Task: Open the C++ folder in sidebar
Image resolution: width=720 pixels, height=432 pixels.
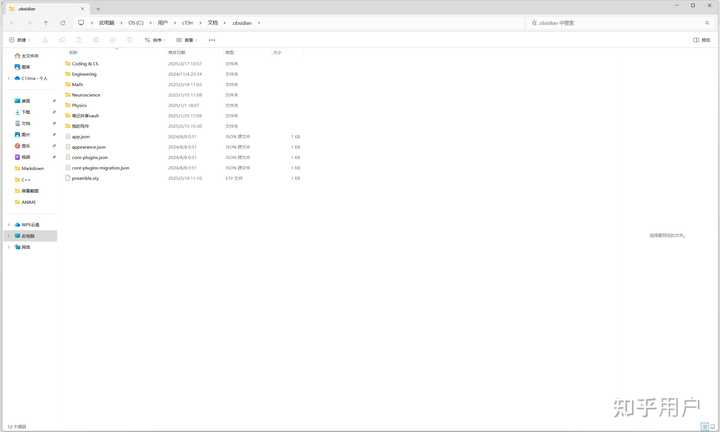Action: pyautogui.click(x=23, y=180)
